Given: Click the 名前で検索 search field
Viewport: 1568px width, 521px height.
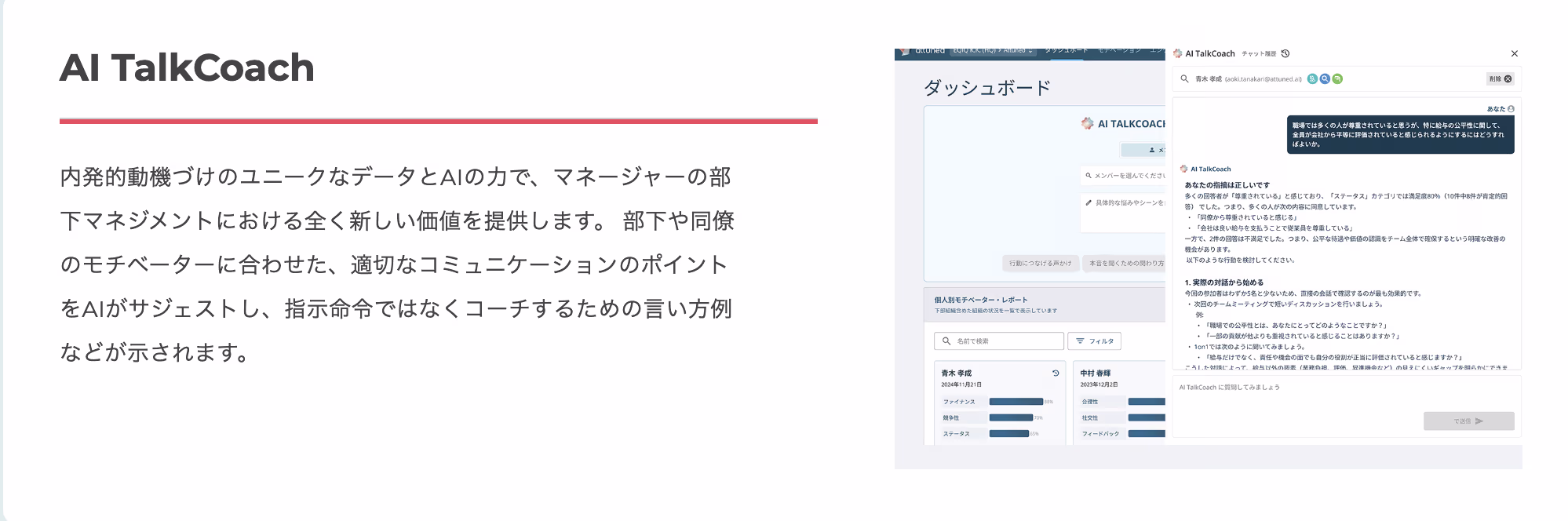Looking at the screenshot, I should click(999, 341).
